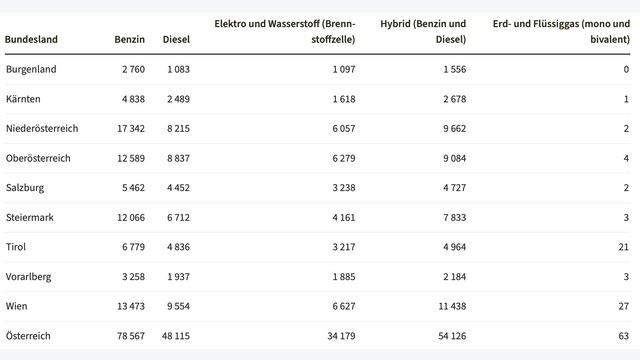Select the Niederösterreich row label

coord(42,129)
